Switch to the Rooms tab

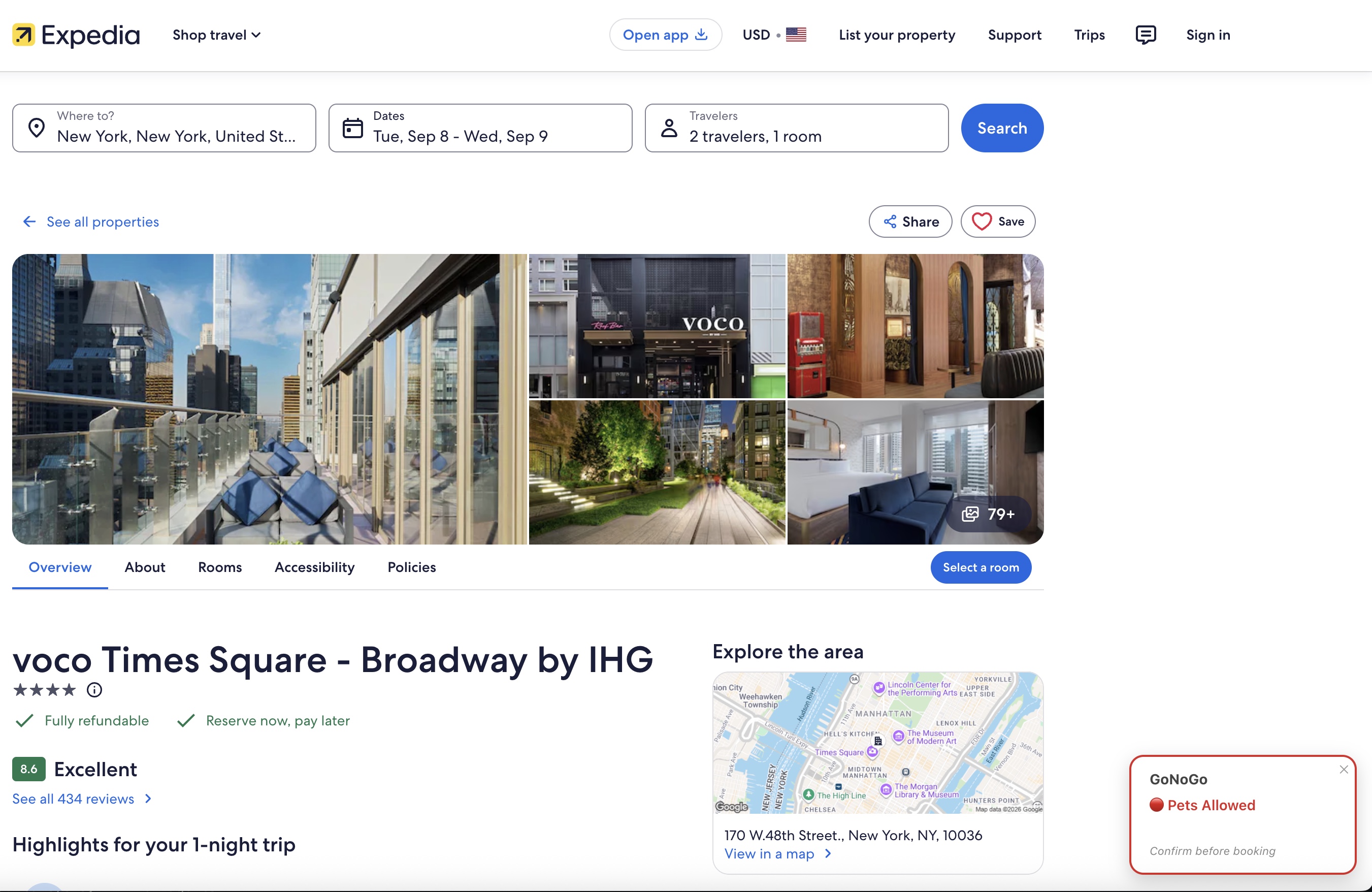tap(220, 567)
